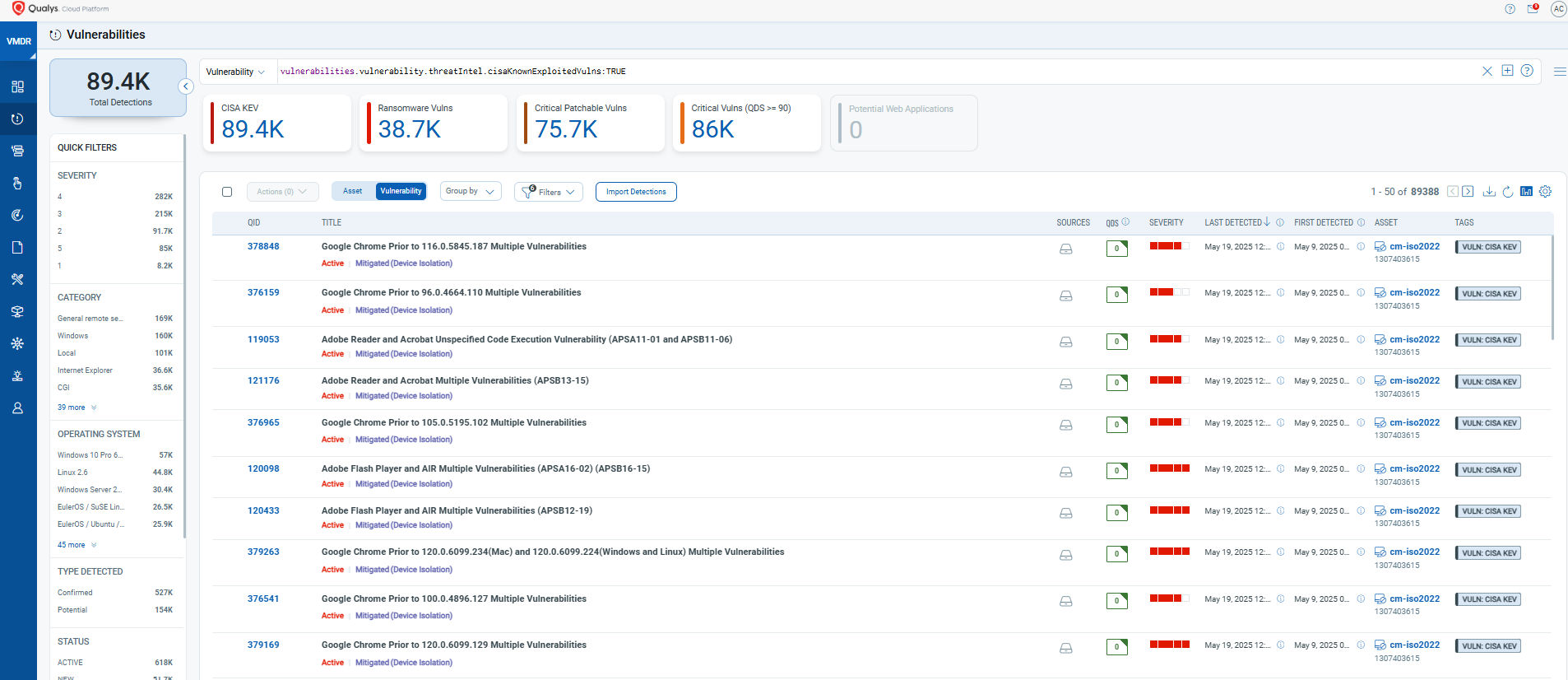The width and height of the screenshot is (1568, 680).
Task: Select the Critical Patchable Vulns card
Action: pos(591,123)
